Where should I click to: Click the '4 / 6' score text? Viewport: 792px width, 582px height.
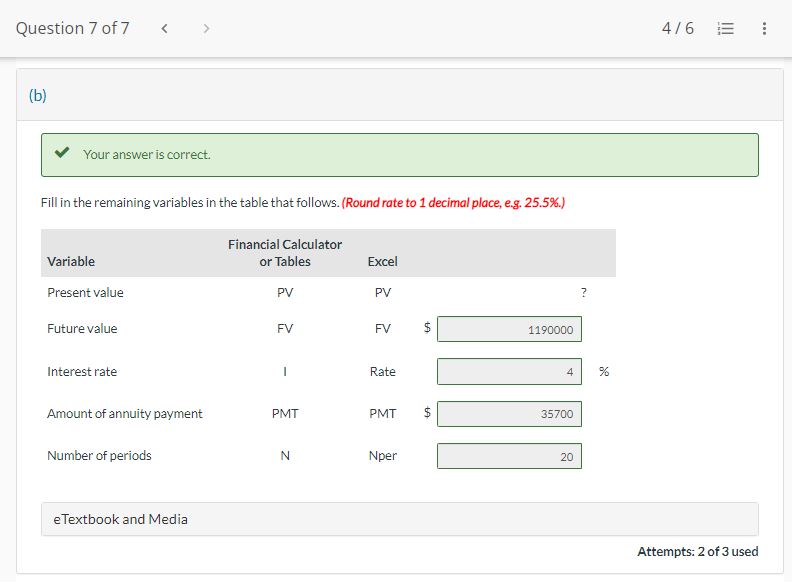(x=678, y=28)
